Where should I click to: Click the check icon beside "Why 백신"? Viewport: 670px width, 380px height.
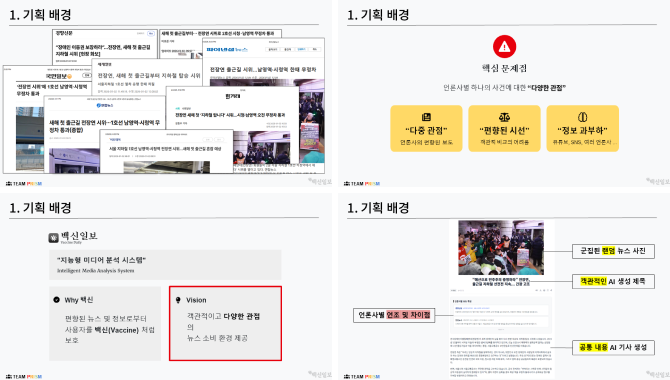(x=56, y=300)
